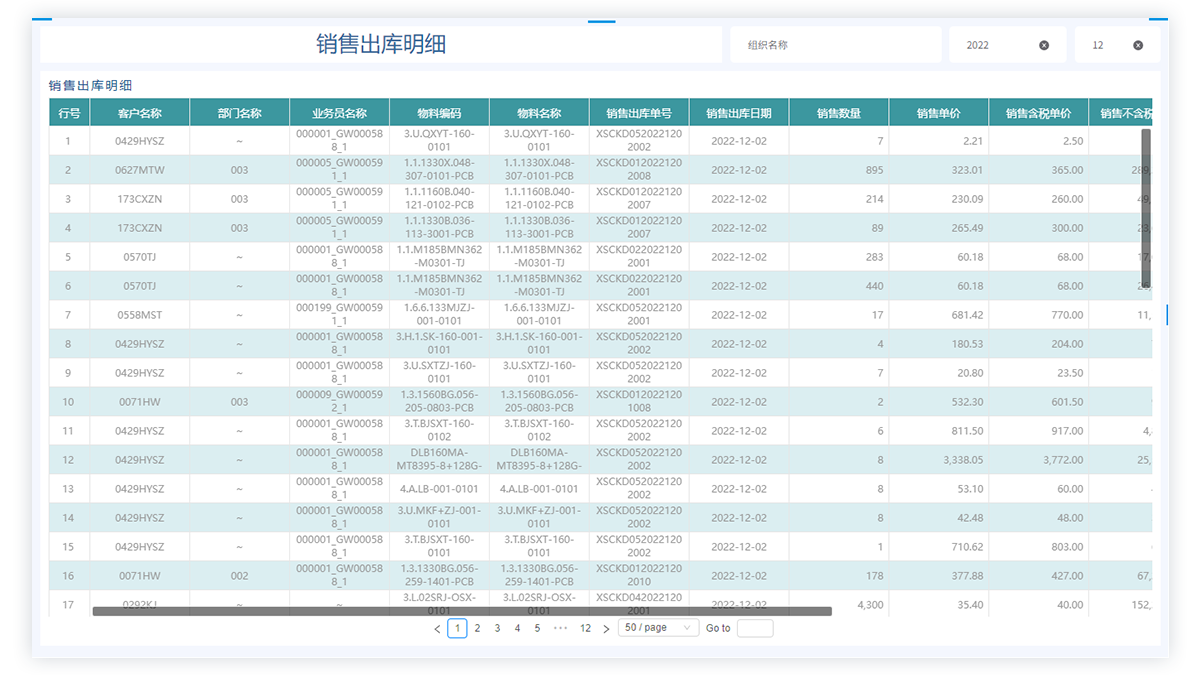
Task: Clear the month 12 filter value
Action: point(1138,45)
